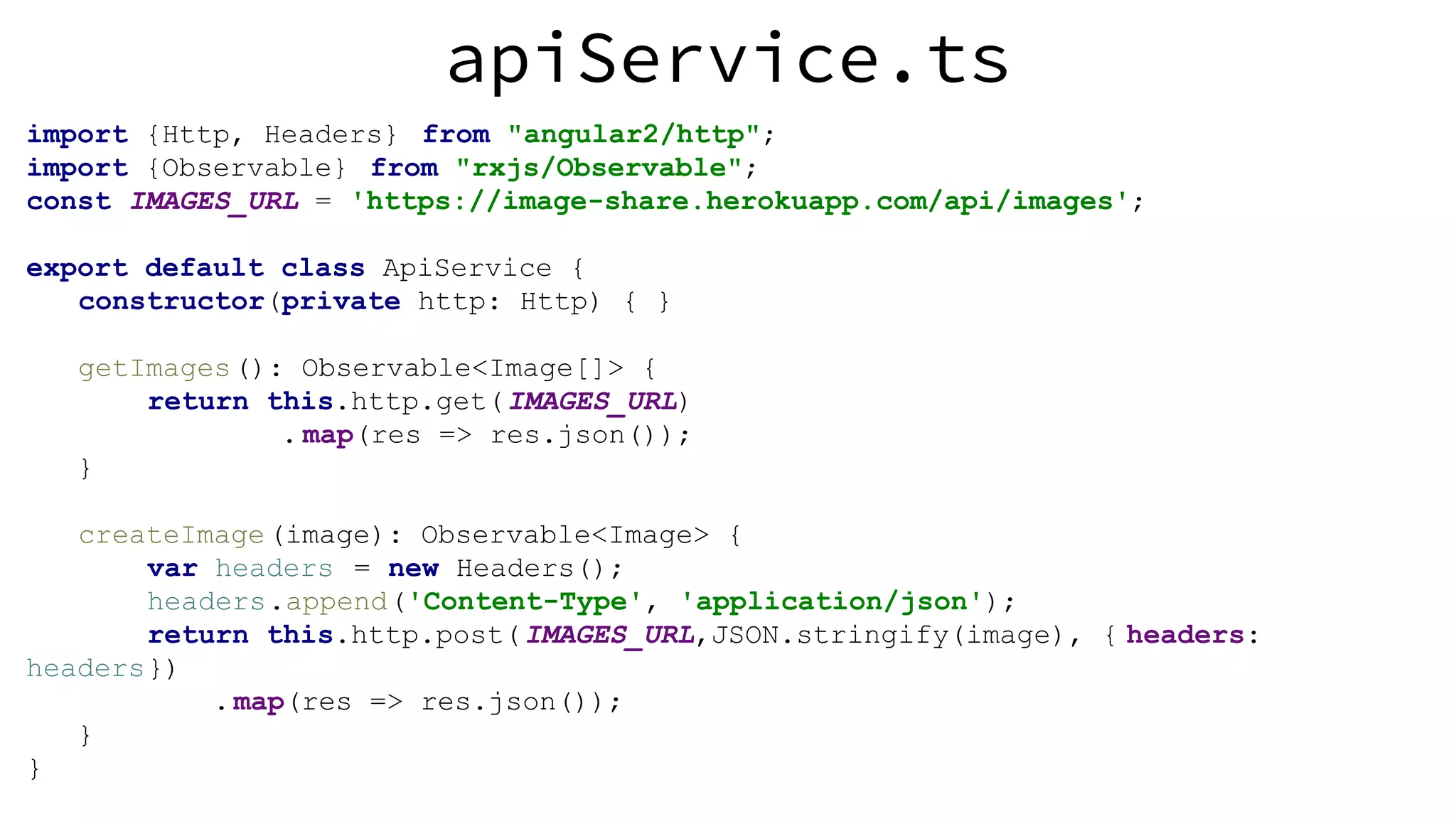Click the first map operator call

click(327, 435)
